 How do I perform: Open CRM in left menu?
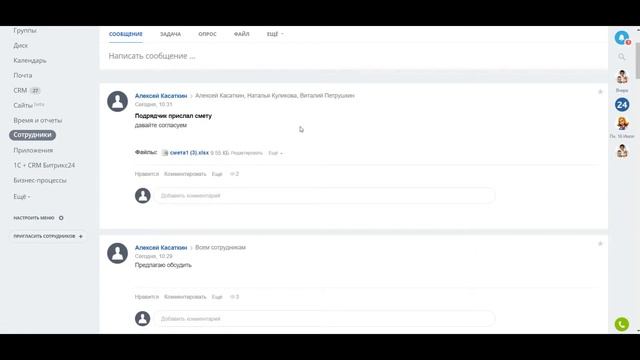[x=20, y=90]
